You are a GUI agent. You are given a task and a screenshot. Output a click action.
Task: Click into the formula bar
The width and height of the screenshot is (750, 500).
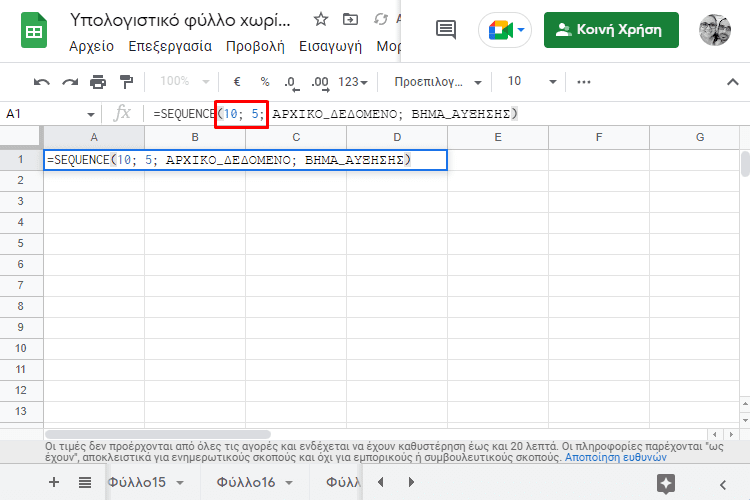[445, 114]
